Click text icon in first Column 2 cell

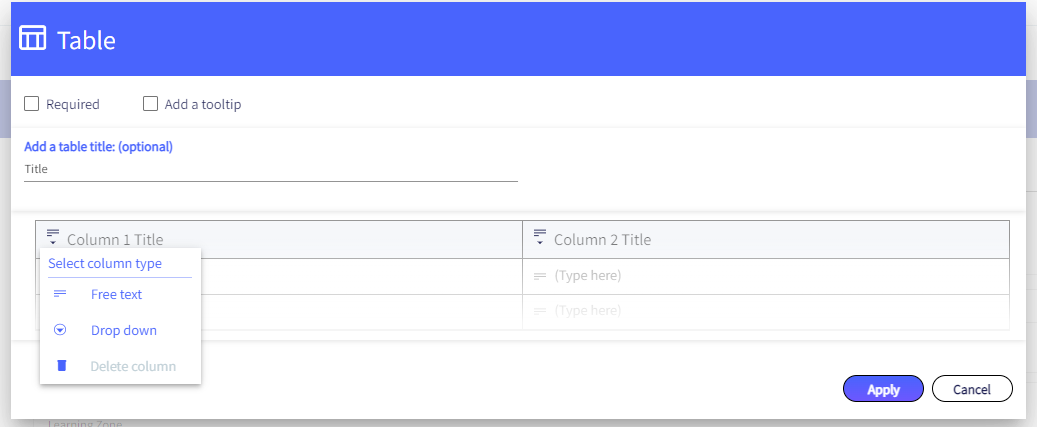tap(540, 276)
